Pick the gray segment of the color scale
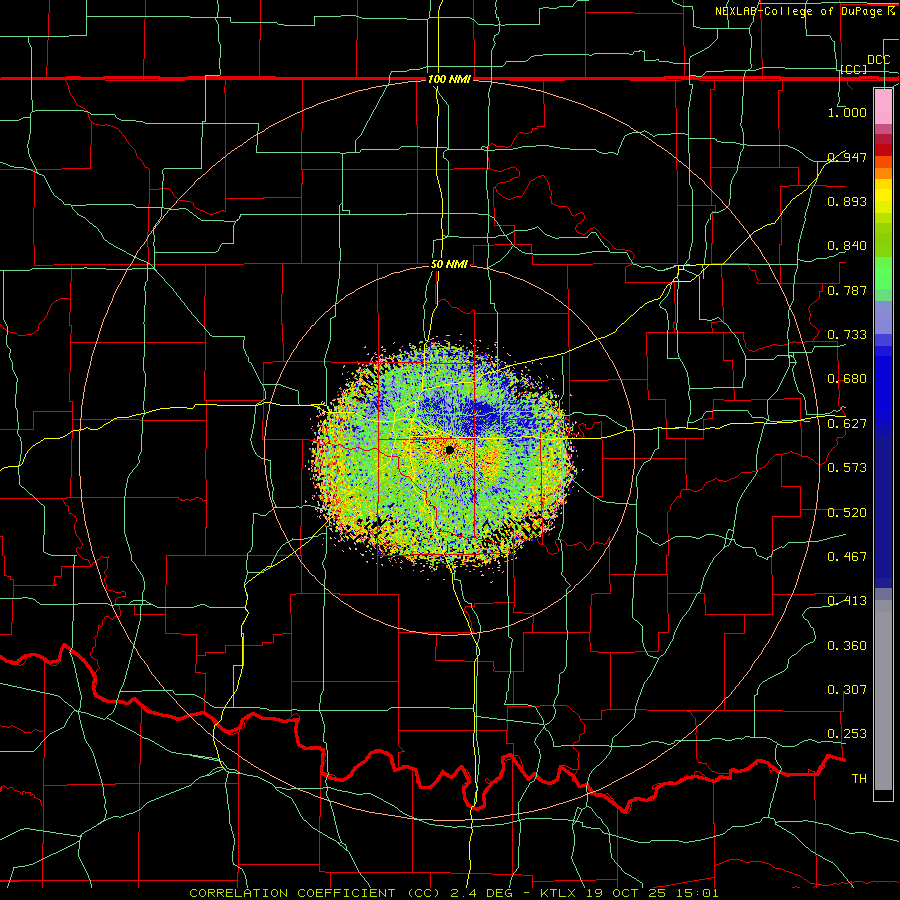The height and width of the screenshot is (900, 900). [x=883, y=695]
